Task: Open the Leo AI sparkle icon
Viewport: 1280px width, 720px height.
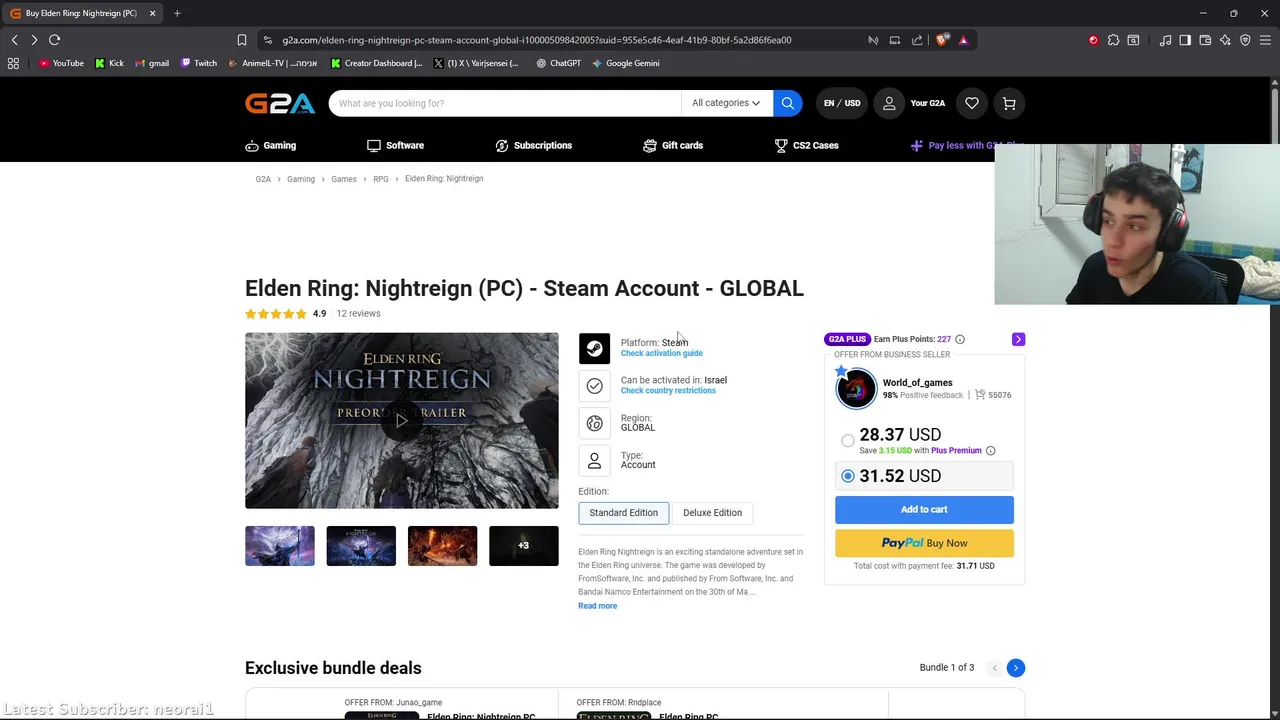Action: point(1225,40)
